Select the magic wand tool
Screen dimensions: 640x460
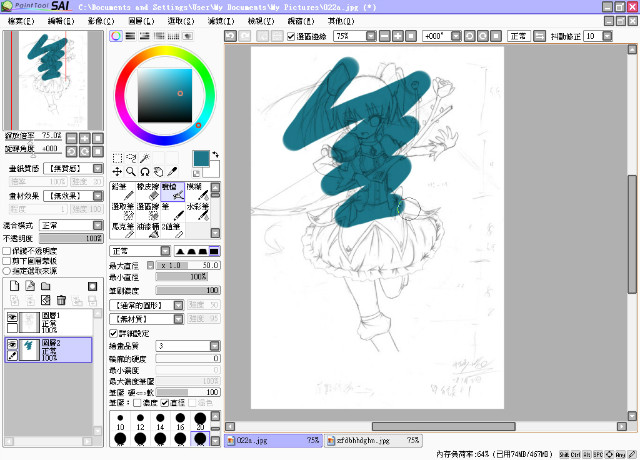pyautogui.click(x=145, y=158)
